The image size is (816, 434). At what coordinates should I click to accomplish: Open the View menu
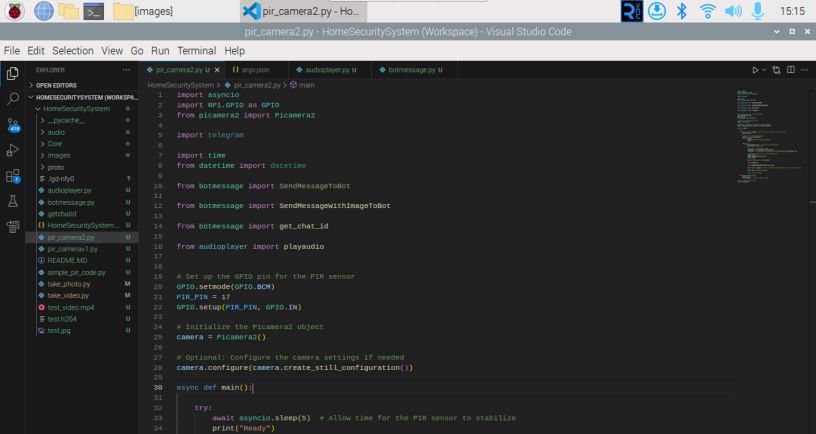(x=112, y=50)
